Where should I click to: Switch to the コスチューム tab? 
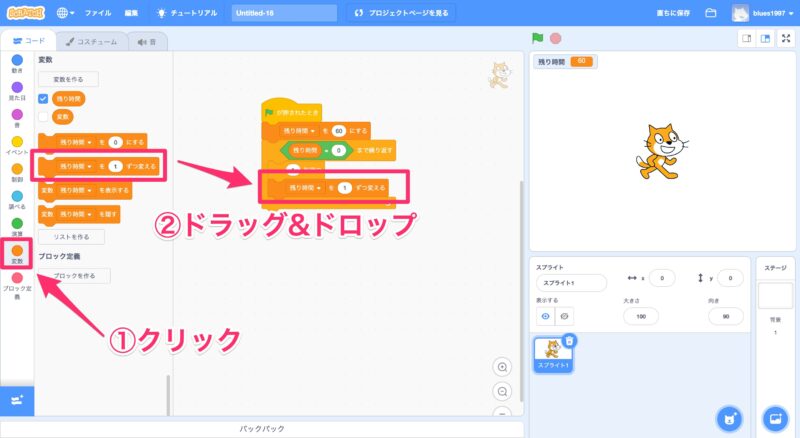[x=90, y=41]
